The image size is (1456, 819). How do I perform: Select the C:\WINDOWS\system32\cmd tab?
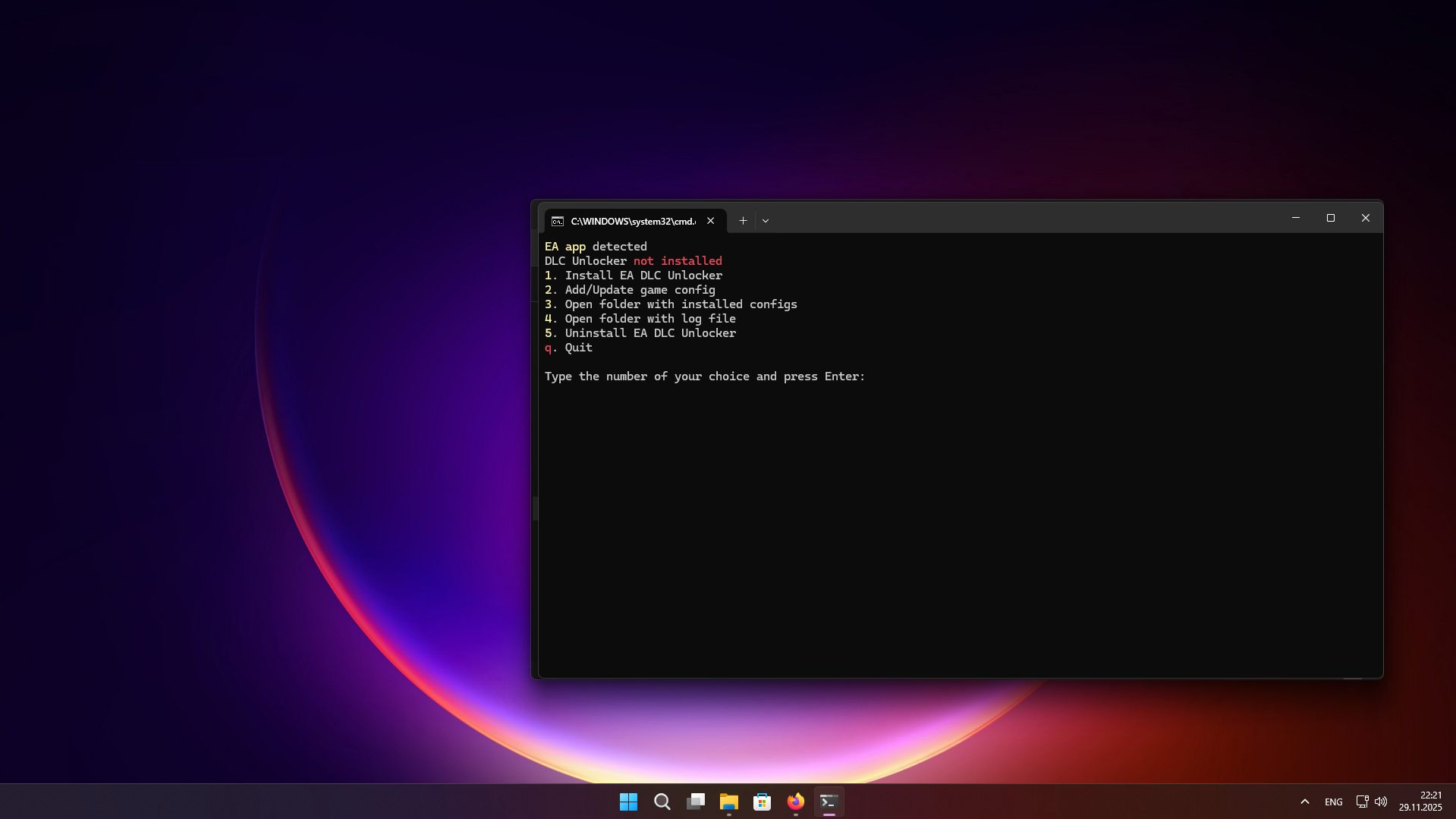click(633, 222)
